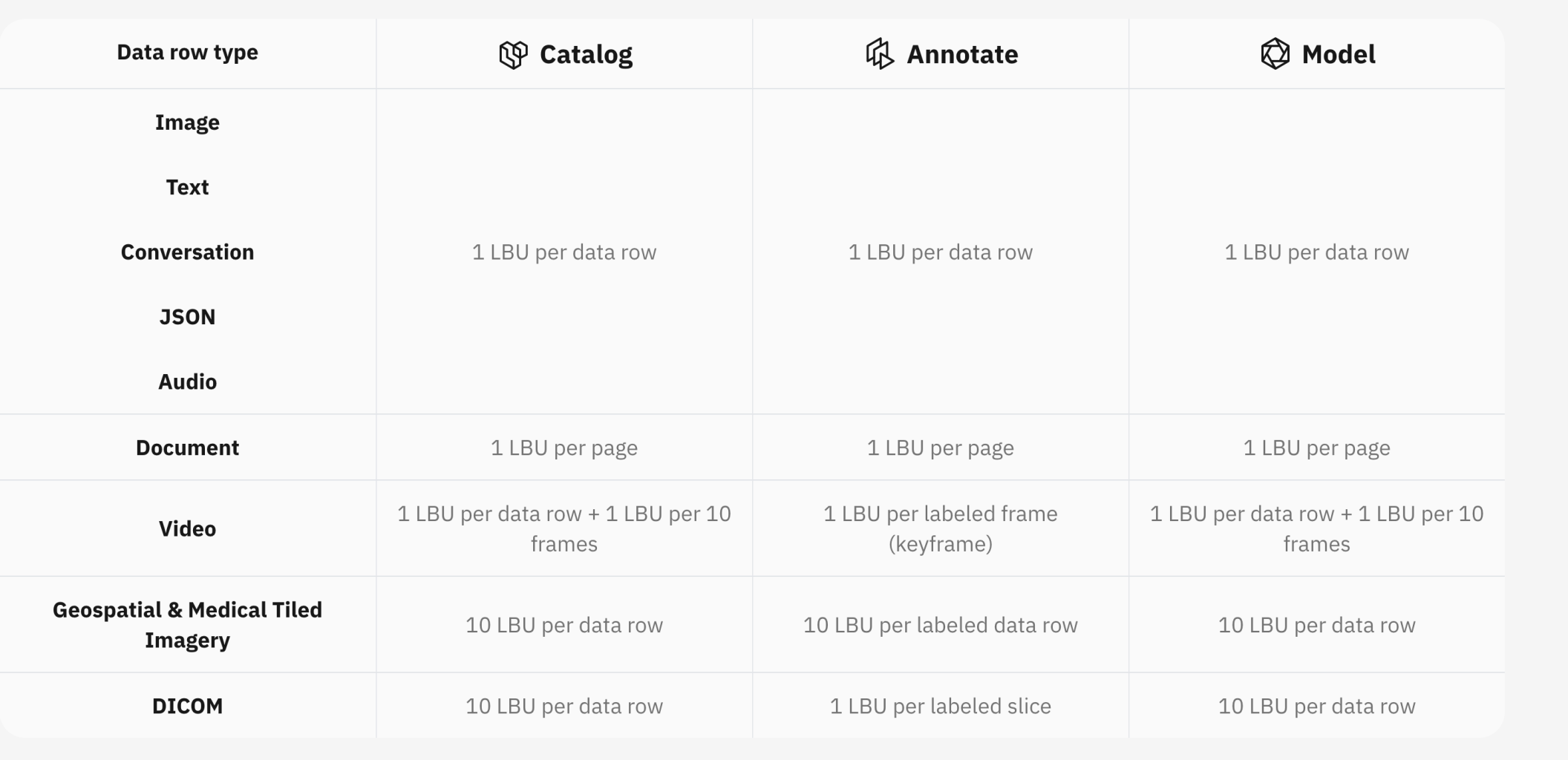Click the Text row label
Screen dimensions: 1568x760
187,187
